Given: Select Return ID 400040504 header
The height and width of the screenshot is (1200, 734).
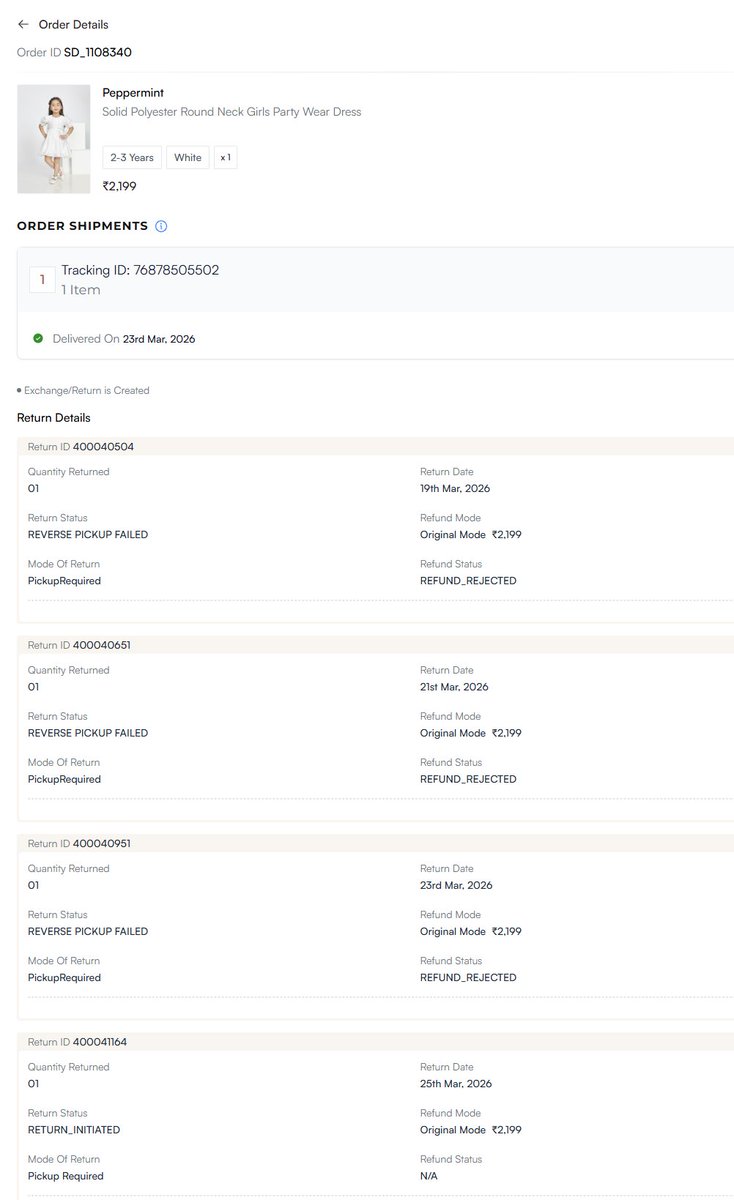Looking at the screenshot, I should click(x=376, y=447).
